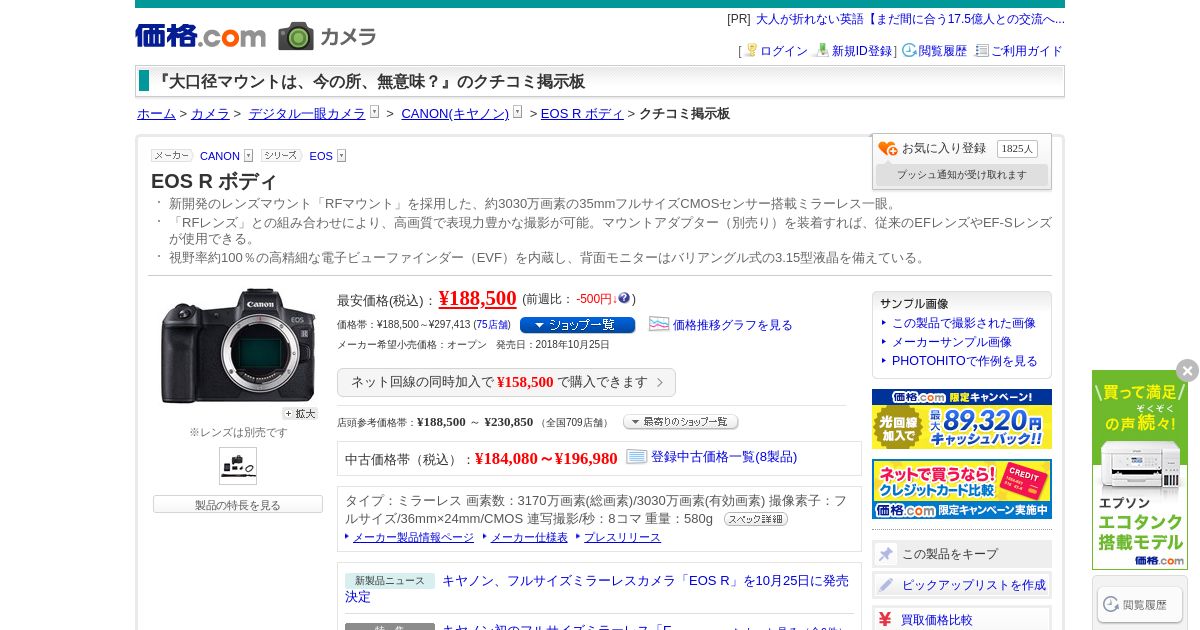Click the ご利用ガイド book icon

tap(982, 50)
